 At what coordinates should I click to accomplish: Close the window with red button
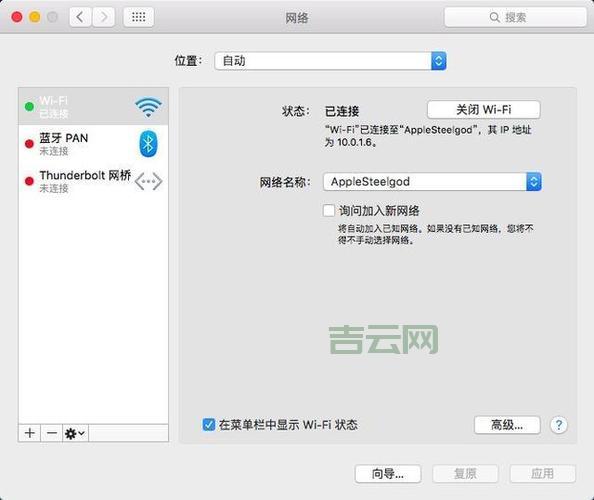pyautogui.click(x=17, y=17)
